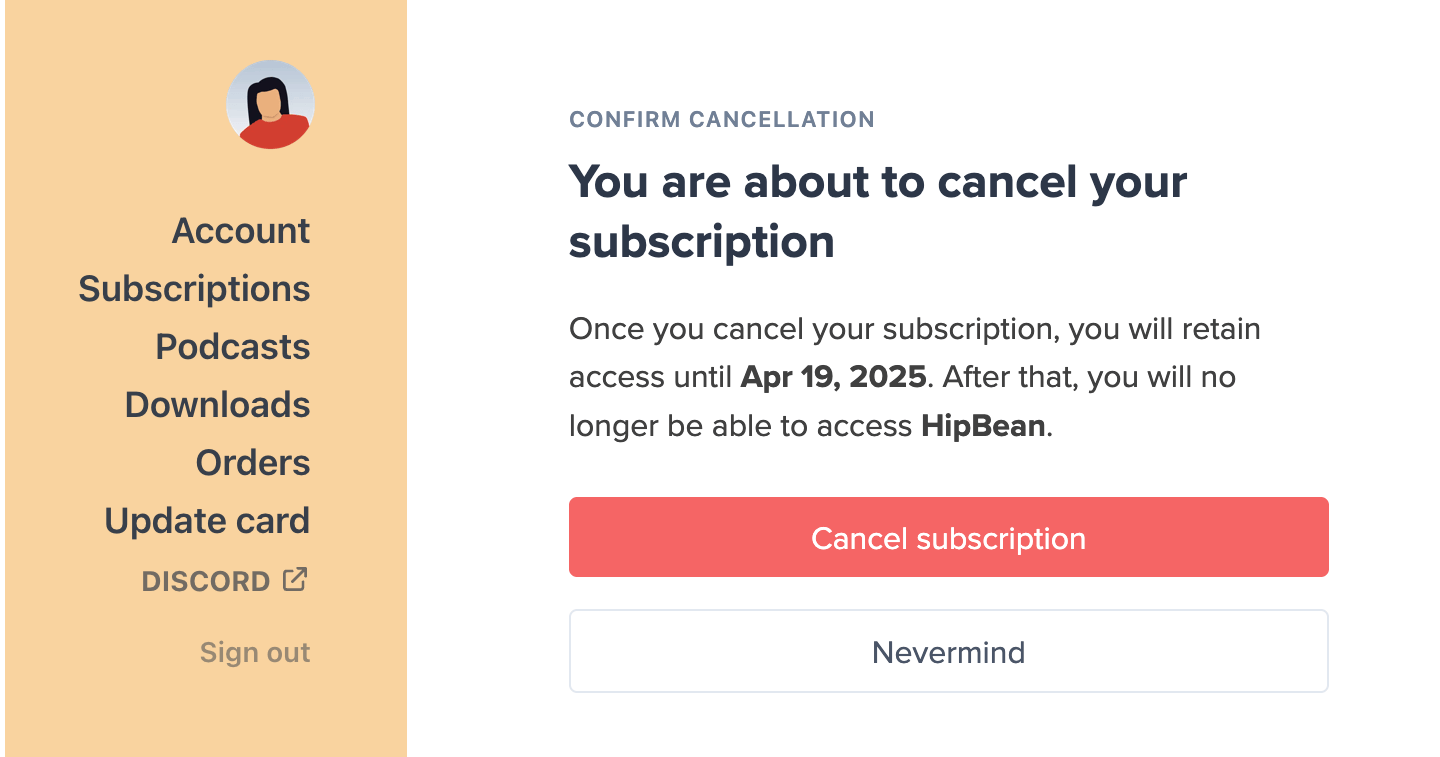Click the cancellation page heading
The width and height of the screenshot is (1440, 757).
[877, 210]
